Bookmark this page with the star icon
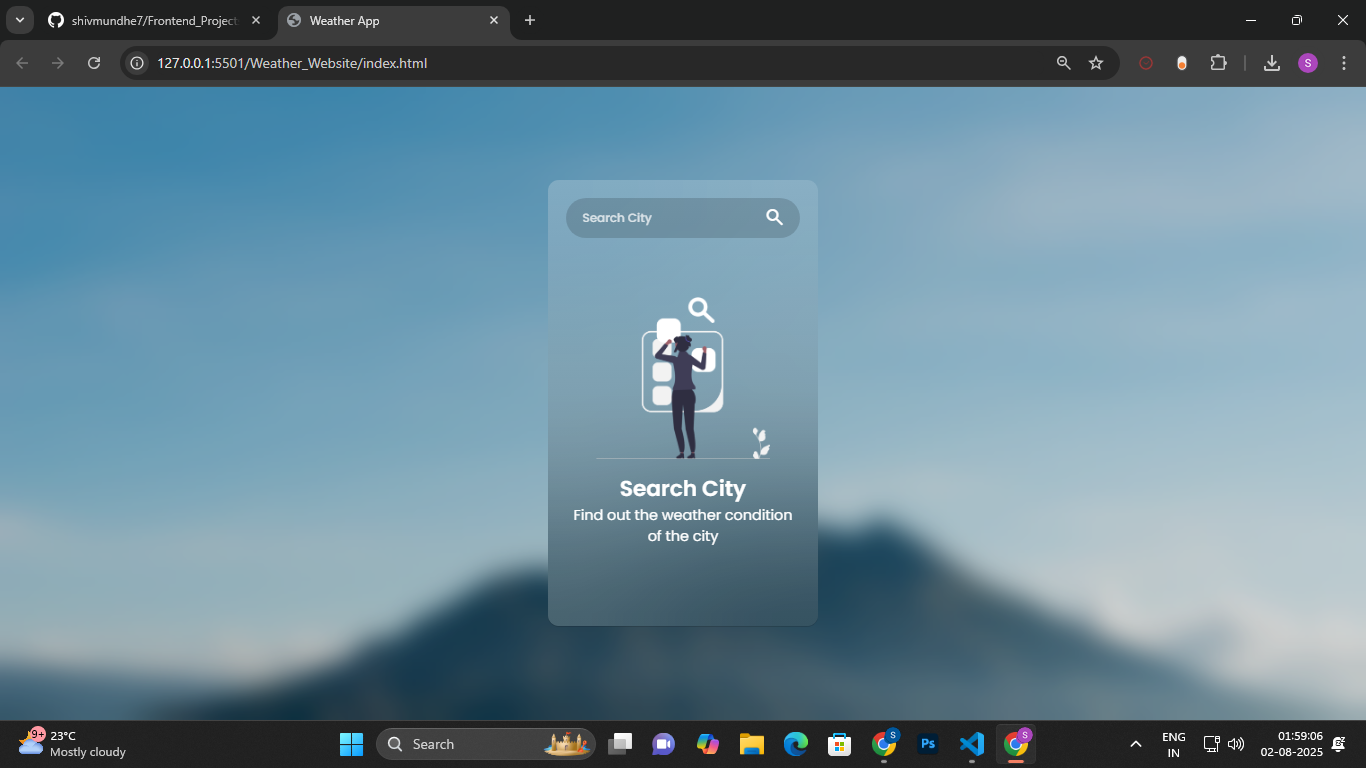 point(1096,63)
